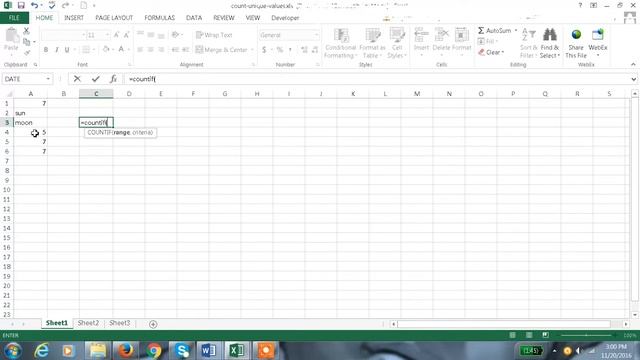Screen dimensions: 640x360
Task: Toggle Italic formatting
Action: pyautogui.click(x=56, y=50)
